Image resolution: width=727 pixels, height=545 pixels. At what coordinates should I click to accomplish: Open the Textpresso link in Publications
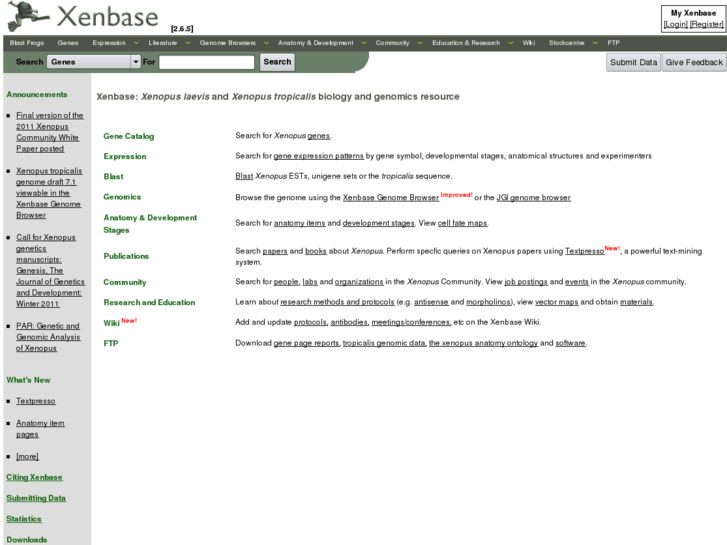pyautogui.click(x=584, y=251)
